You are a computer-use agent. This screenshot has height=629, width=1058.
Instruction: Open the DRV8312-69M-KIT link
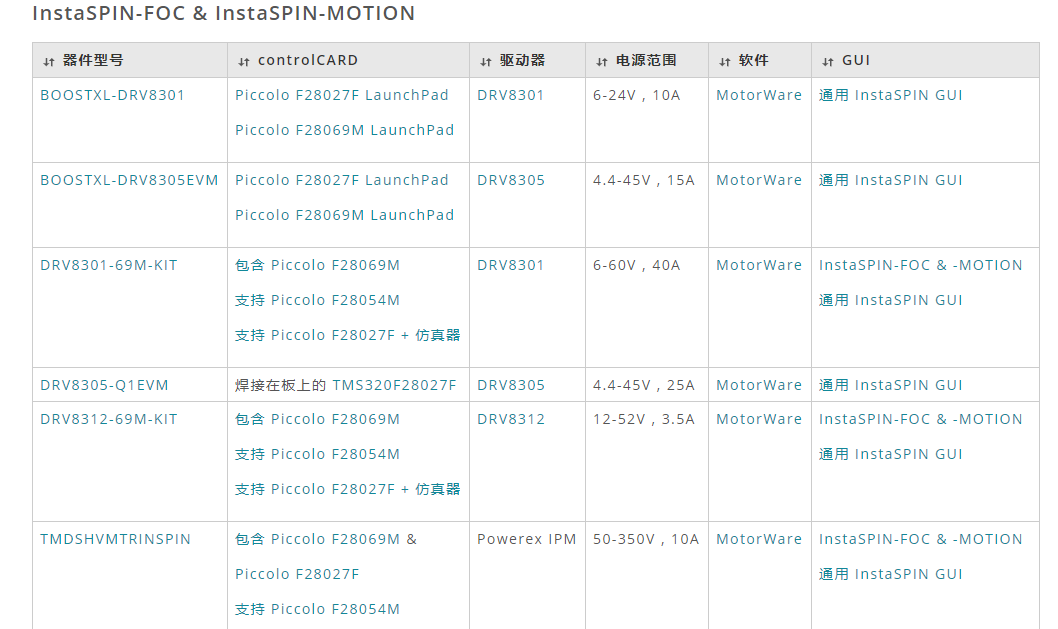109,419
